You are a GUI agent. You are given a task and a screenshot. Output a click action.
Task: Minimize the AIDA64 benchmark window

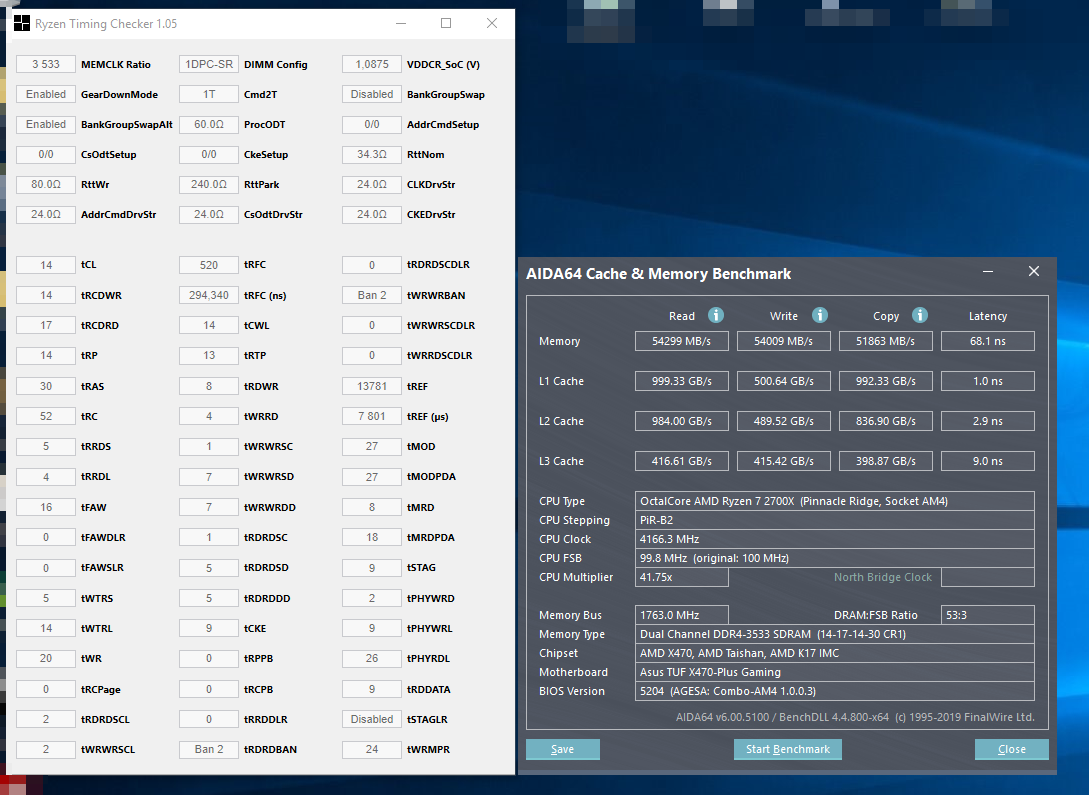click(988, 271)
